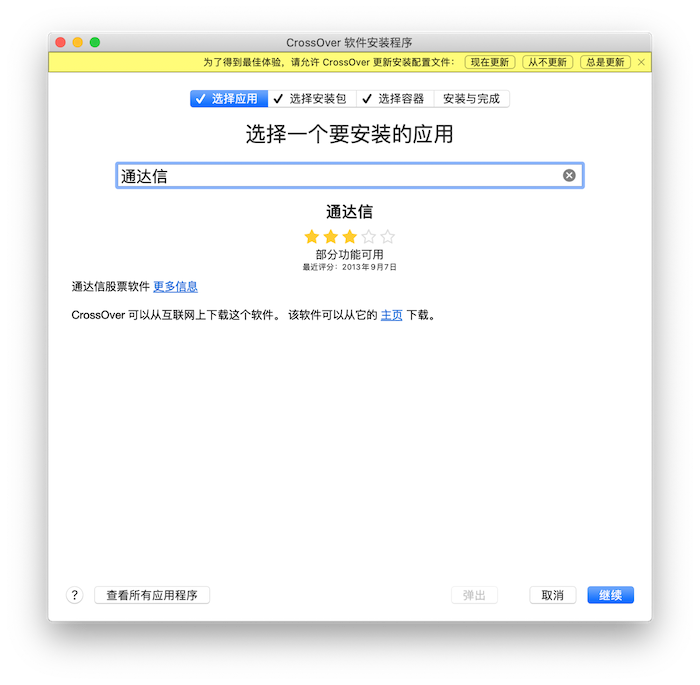This screenshot has height=685, width=700.
Task: Click the fourth empty rating star
Action: tap(369, 237)
